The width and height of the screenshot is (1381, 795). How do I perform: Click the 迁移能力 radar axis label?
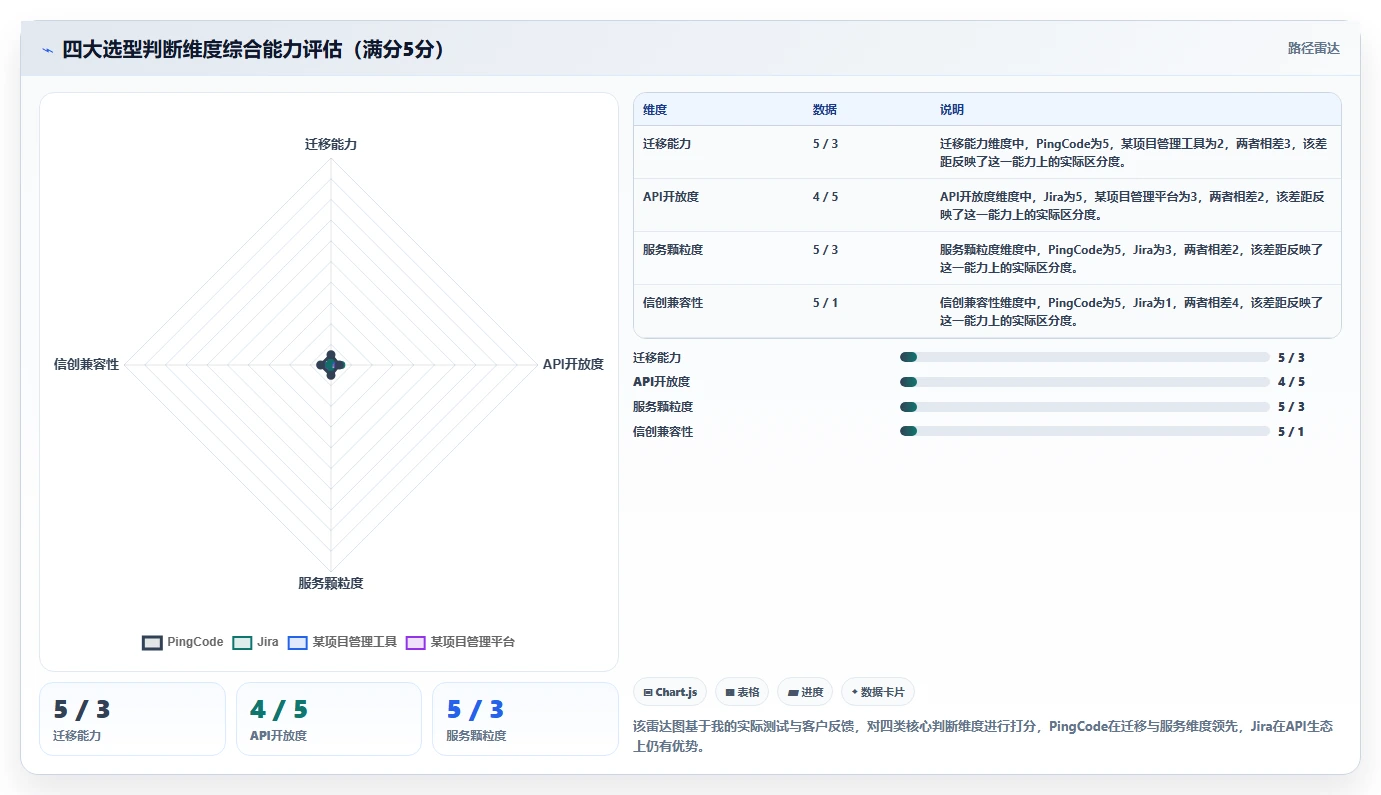(331, 144)
